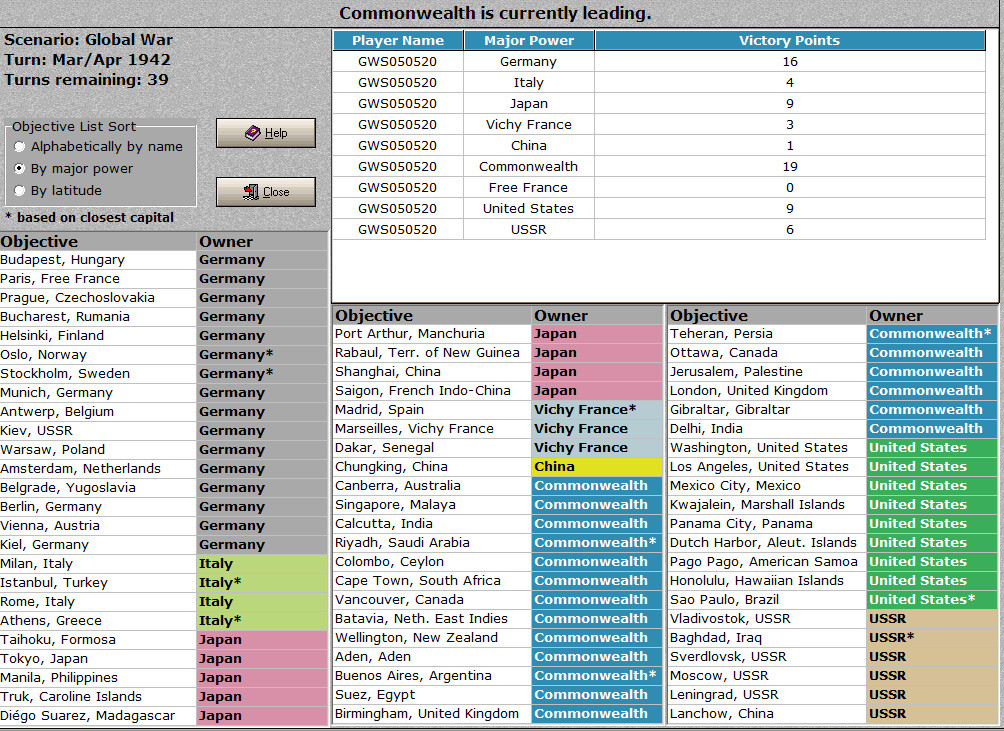Click Baghdad, Iraq objective
The width and height of the screenshot is (1004, 731).
767,638
